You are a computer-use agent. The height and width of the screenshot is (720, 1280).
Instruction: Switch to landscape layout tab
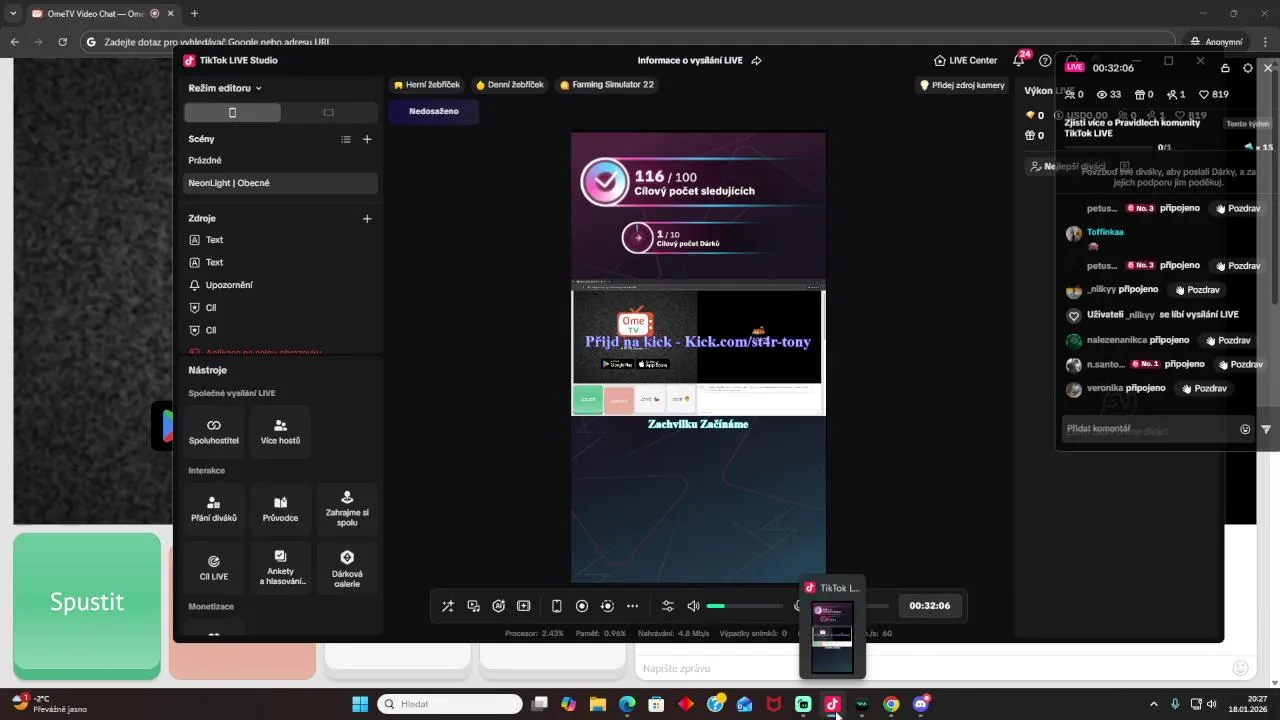(328, 113)
